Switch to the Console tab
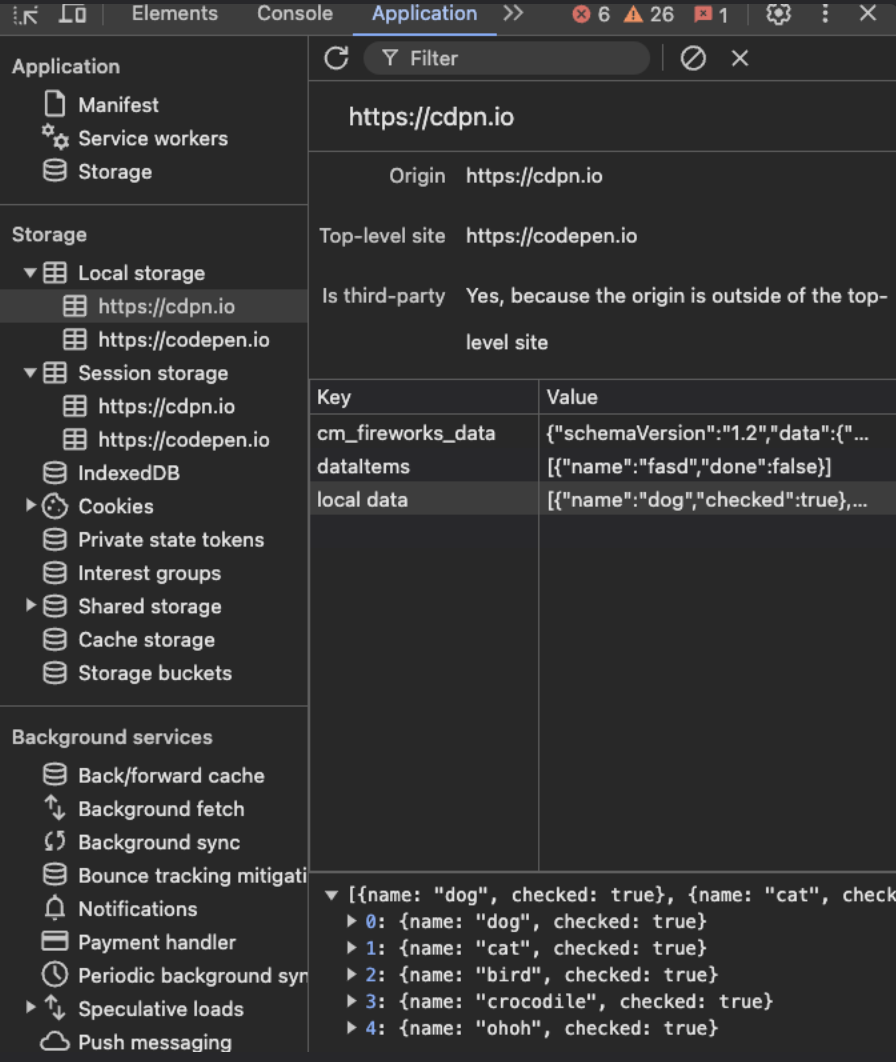Screen dimensions: 896x1062 pos(294,14)
